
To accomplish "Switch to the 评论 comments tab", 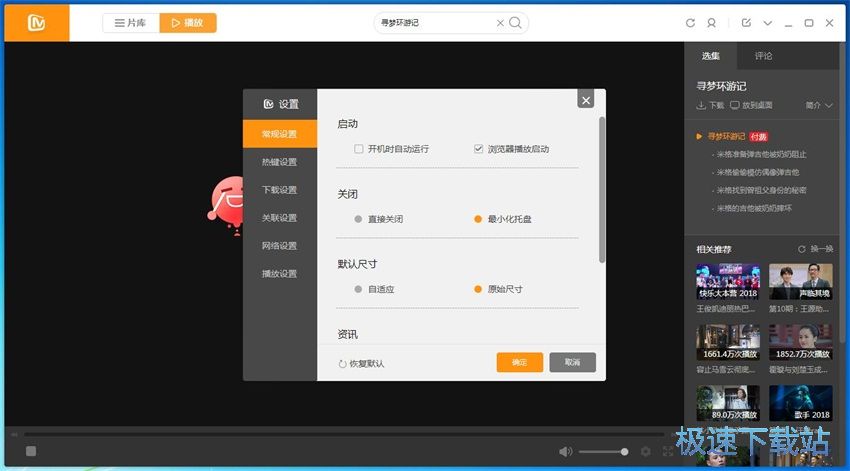I will [x=763, y=56].
